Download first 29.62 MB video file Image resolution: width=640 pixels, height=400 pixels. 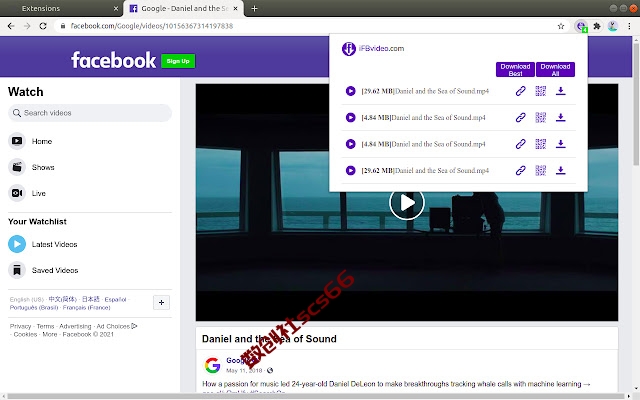(x=560, y=91)
